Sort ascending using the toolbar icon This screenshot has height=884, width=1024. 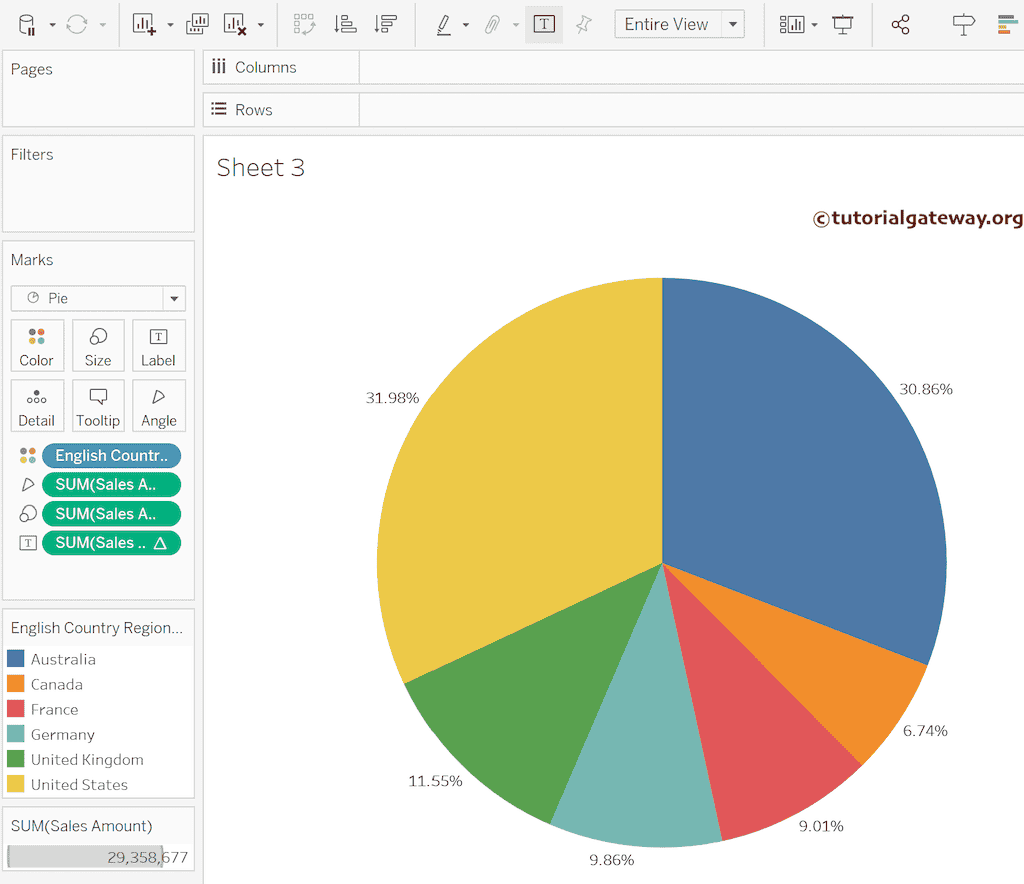[345, 24]
